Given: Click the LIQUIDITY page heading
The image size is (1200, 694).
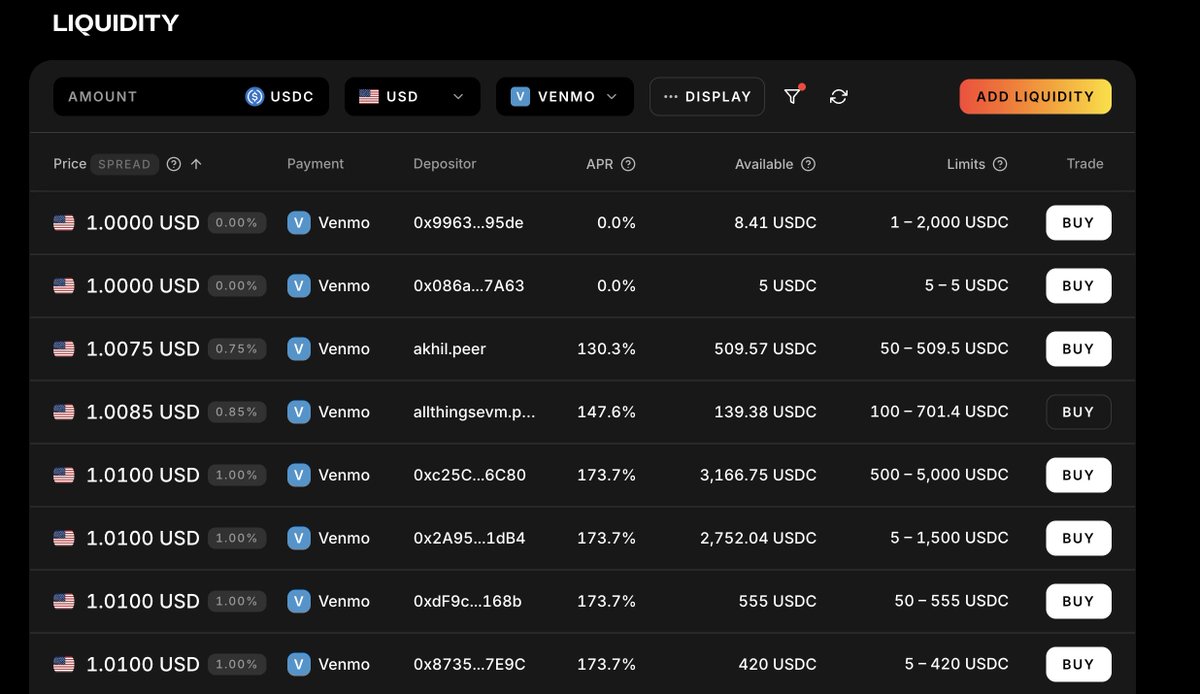Looking at the screenshot, I should 116,23.
